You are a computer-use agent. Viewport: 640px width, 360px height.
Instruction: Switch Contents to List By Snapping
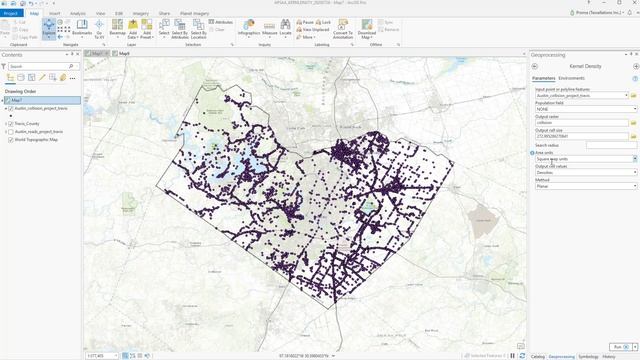tap(53, 78)
